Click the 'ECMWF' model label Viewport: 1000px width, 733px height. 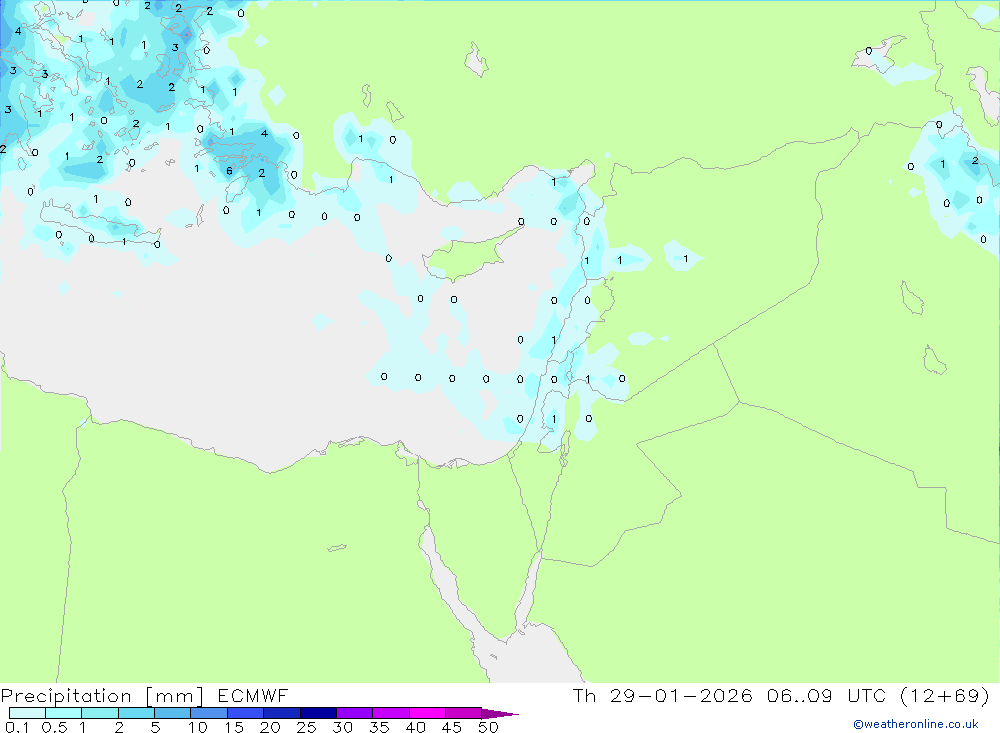point(253,695)
